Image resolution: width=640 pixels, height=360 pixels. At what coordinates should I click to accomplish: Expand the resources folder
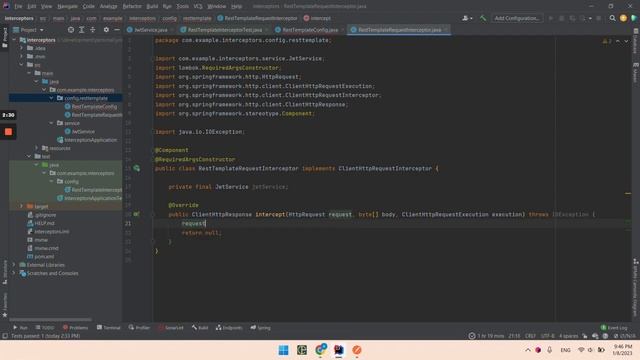tap(37, 148)
